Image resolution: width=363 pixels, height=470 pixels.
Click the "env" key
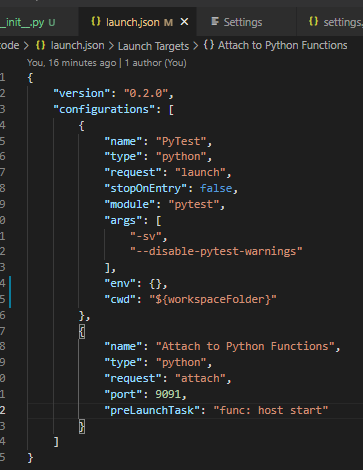coord(120,283)
